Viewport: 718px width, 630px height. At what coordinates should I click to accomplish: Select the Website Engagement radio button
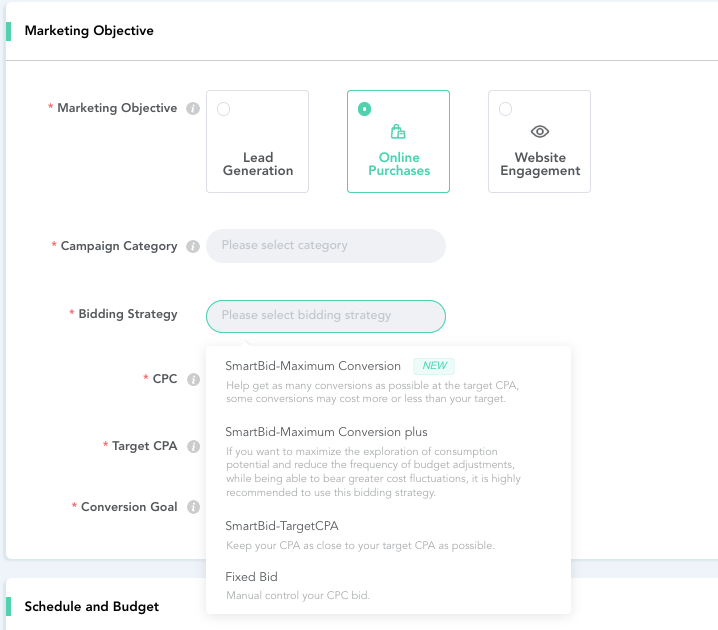coord(505,109)
